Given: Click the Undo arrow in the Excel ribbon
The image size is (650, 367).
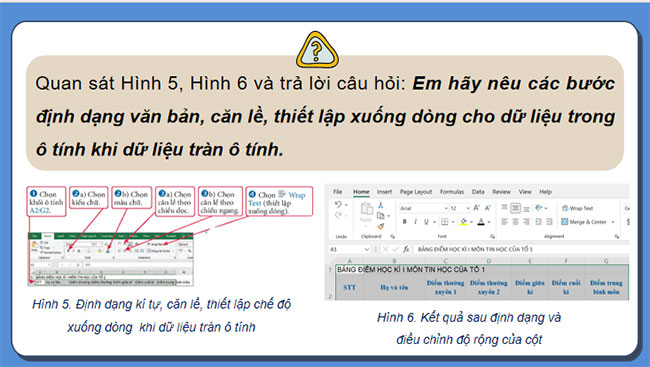Looking at the screenshot, I should tap(338, 204).
